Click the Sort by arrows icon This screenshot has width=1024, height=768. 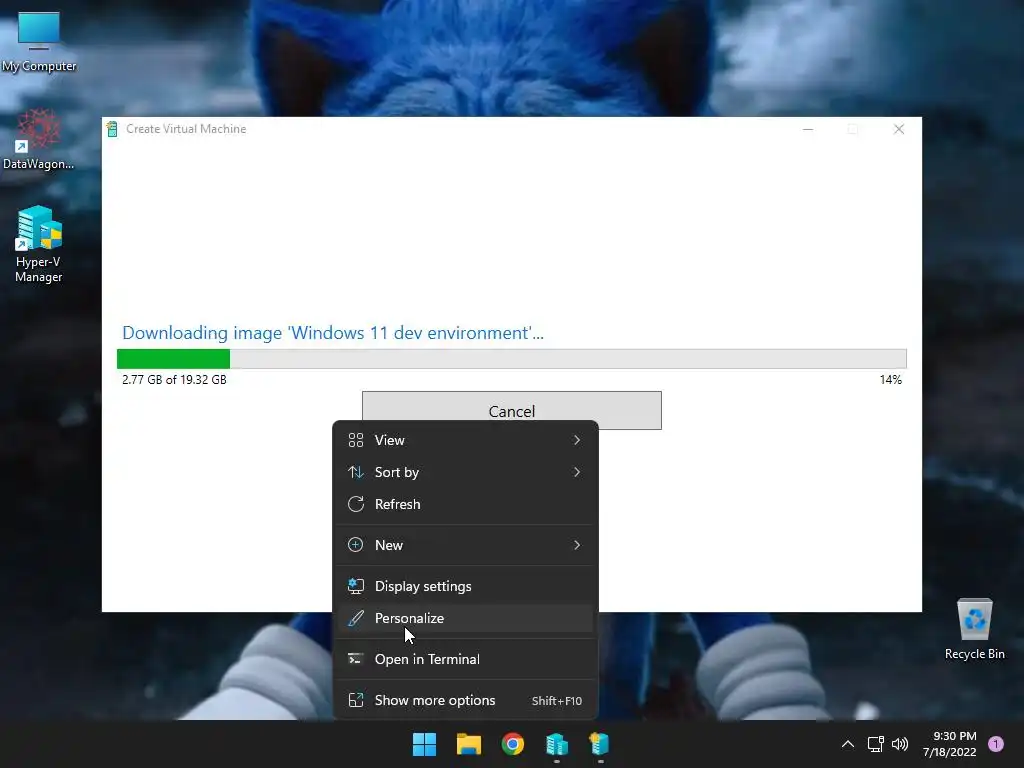356,472
